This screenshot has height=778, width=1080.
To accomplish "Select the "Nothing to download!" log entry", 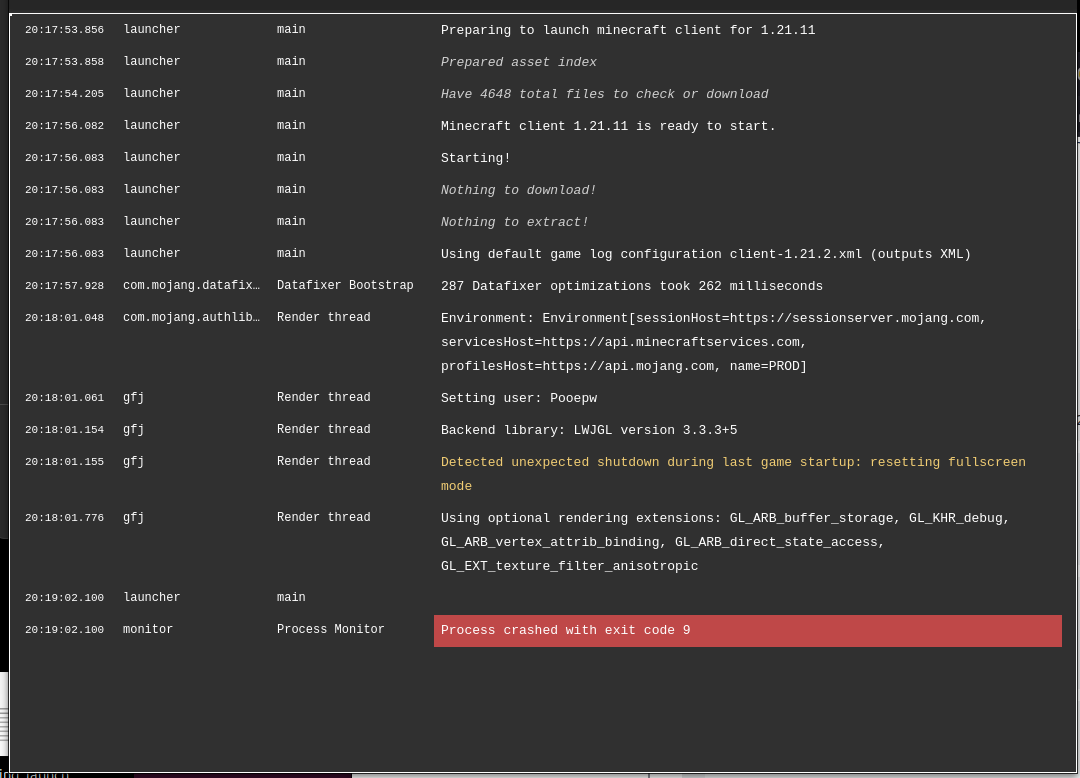I will click(x=519, y=190).
